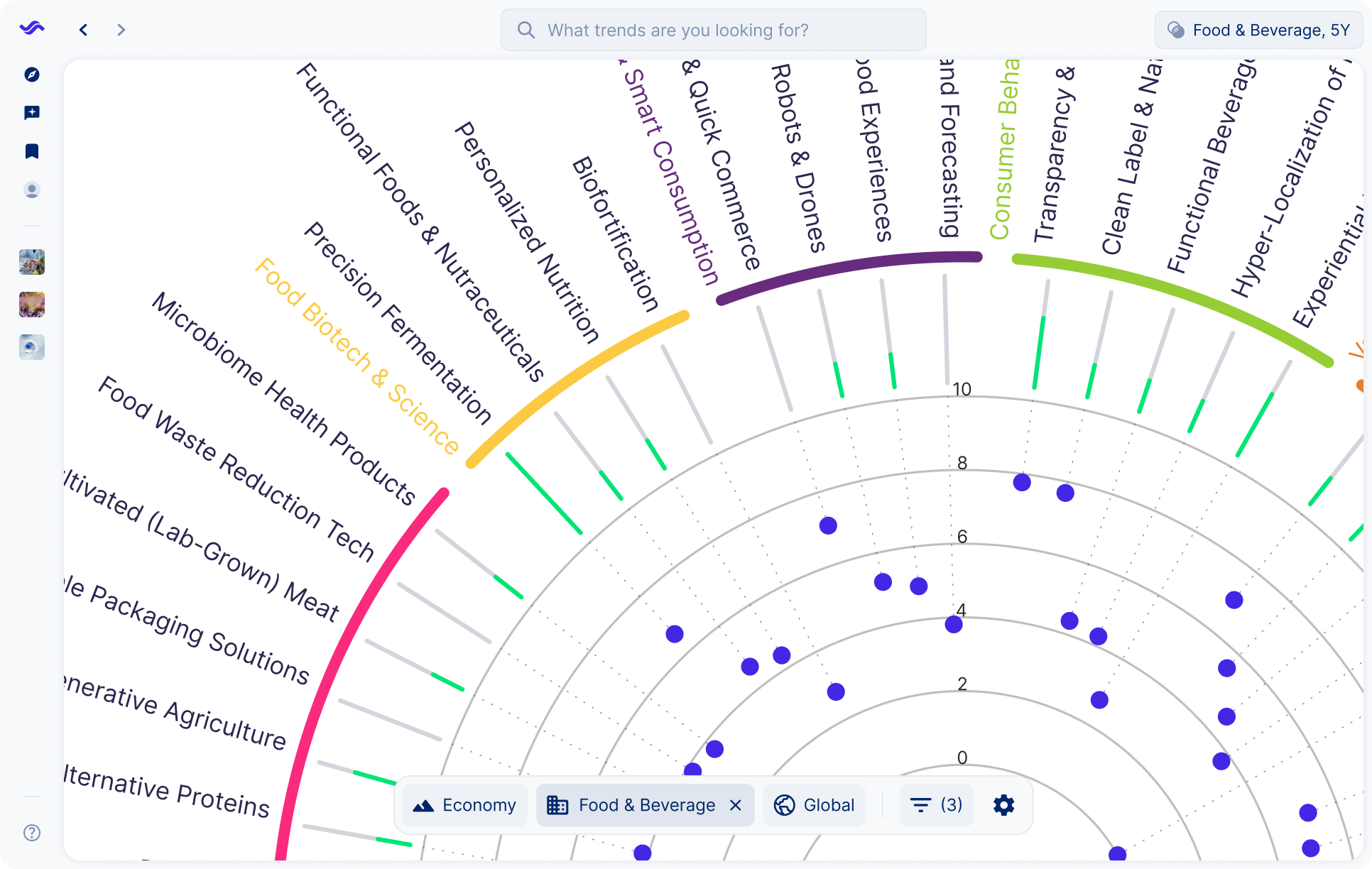Open the bookmarks sidebar icon
This screenshot has width=1372, height=869.
click(32, 151)
